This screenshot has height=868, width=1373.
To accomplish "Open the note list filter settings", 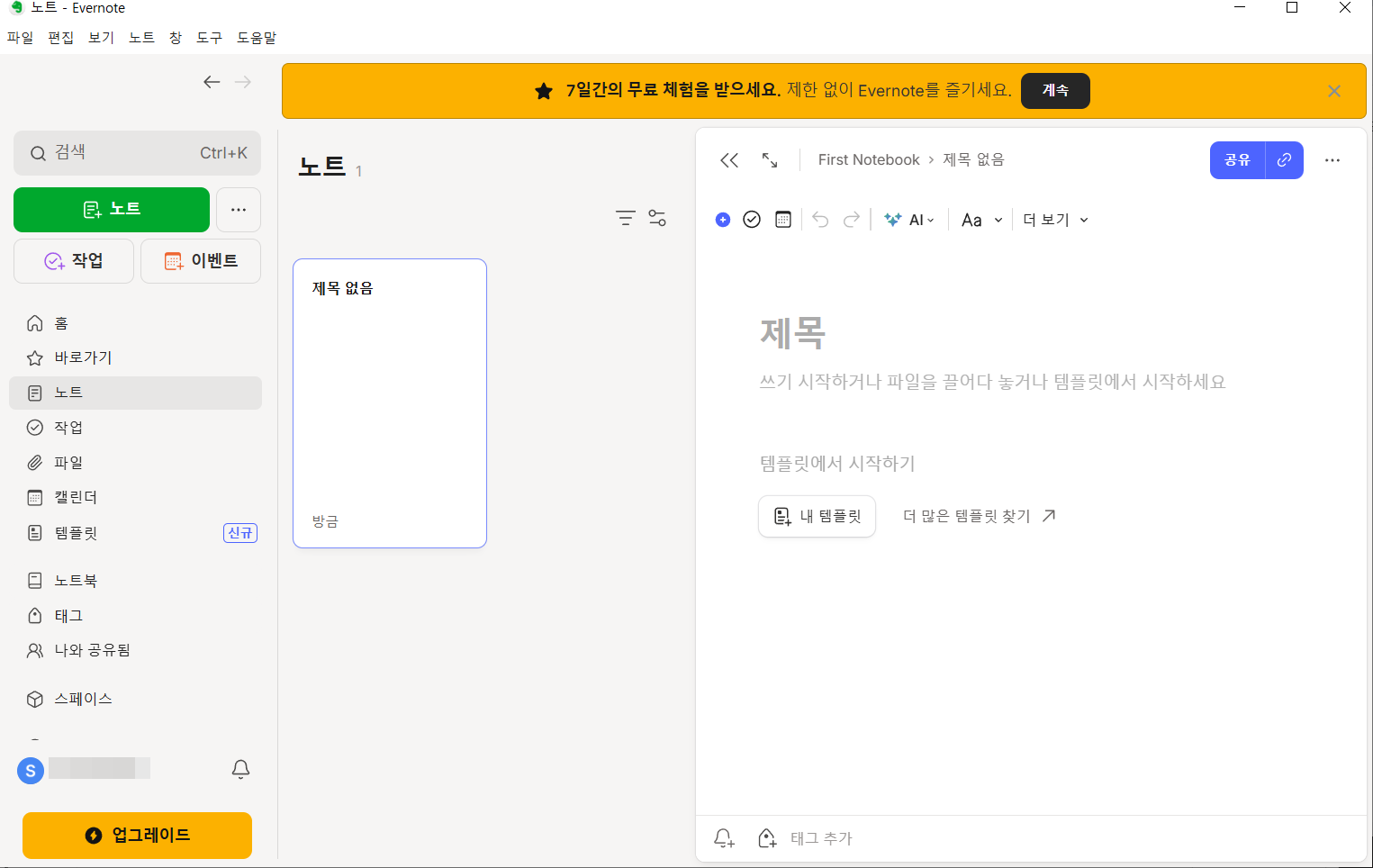I will tap(657, 218).
